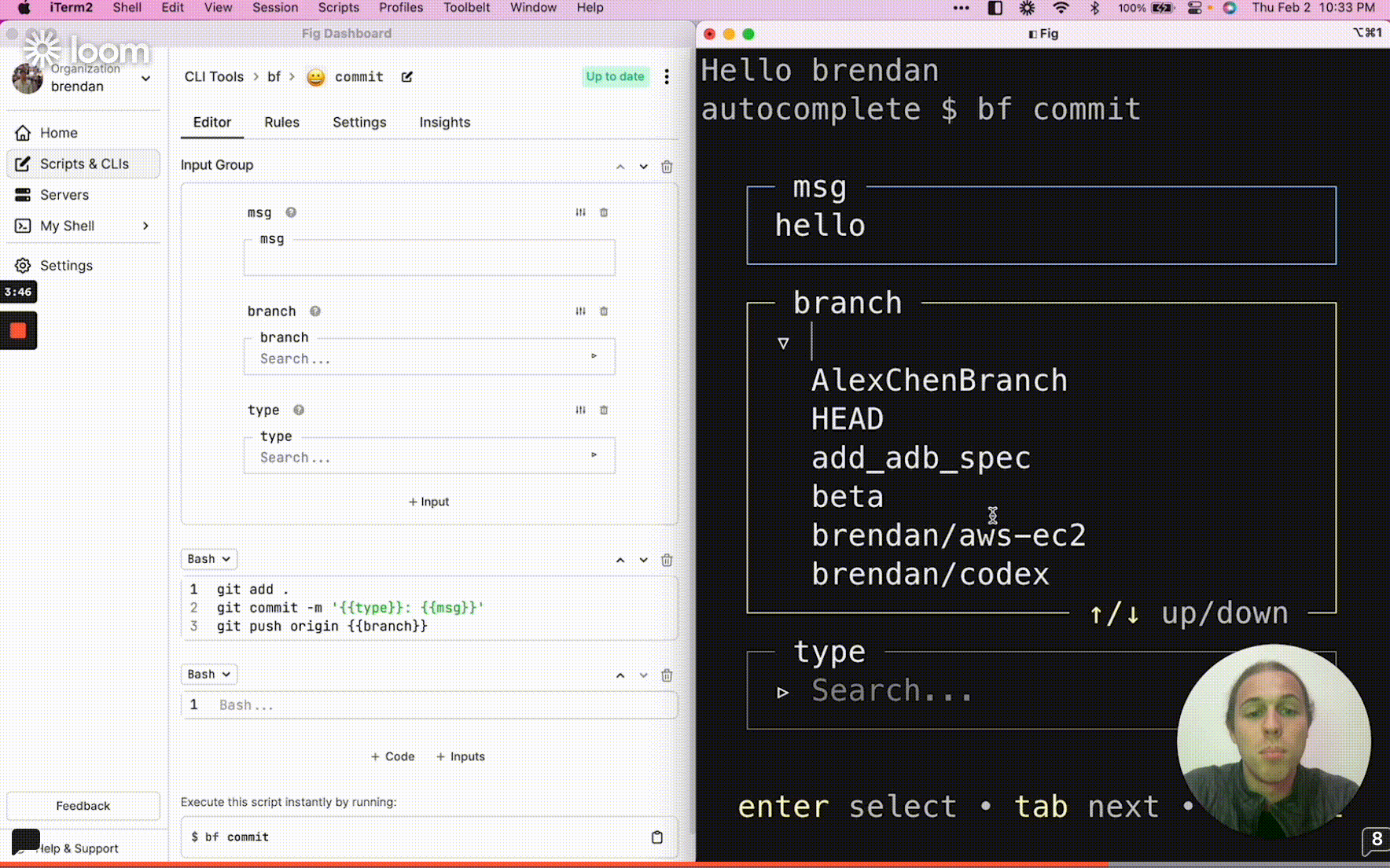Click the help icon next to type label
Screen dimensions: 1390x868
(299, 410)
